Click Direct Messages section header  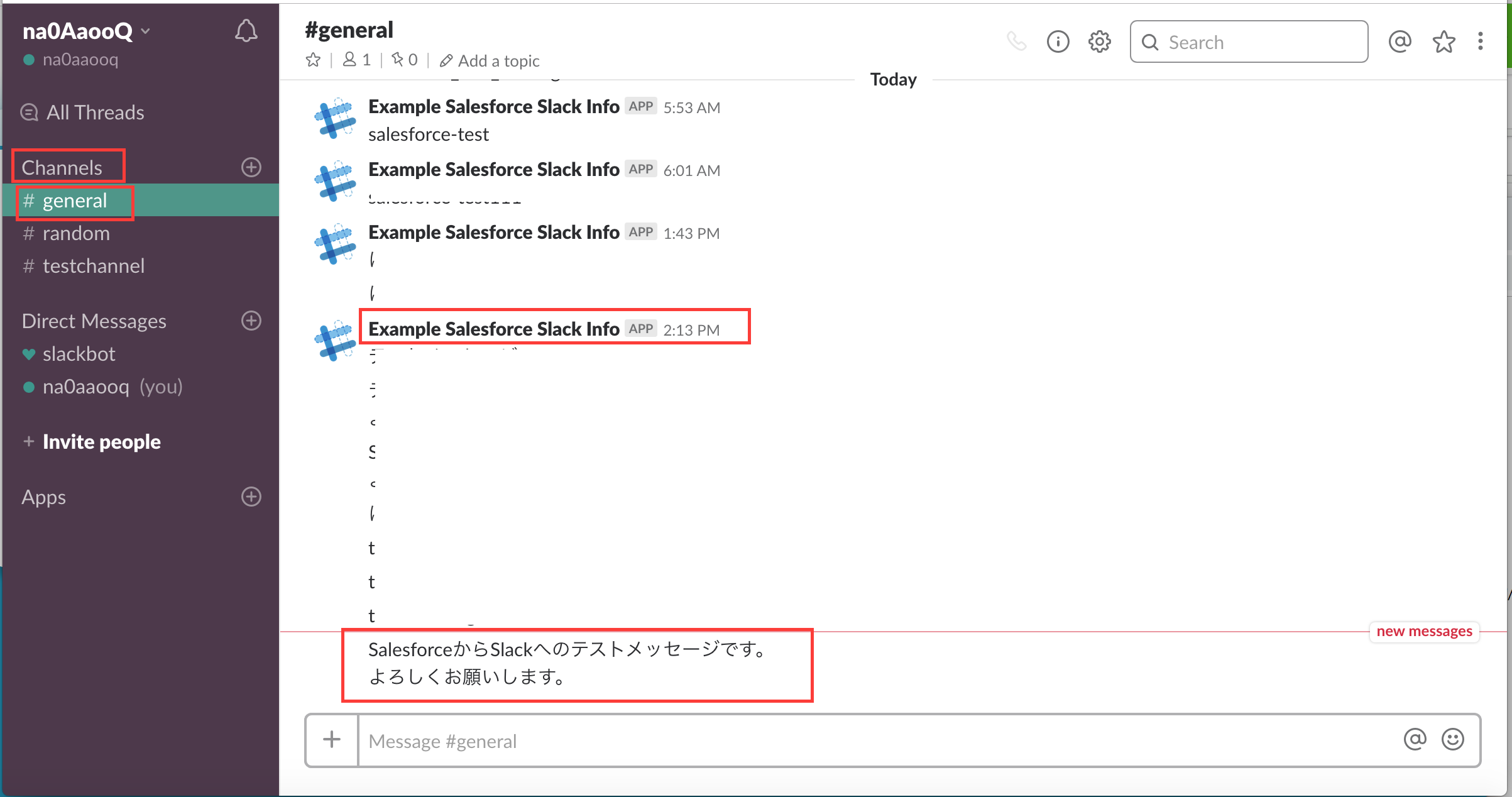94,321
